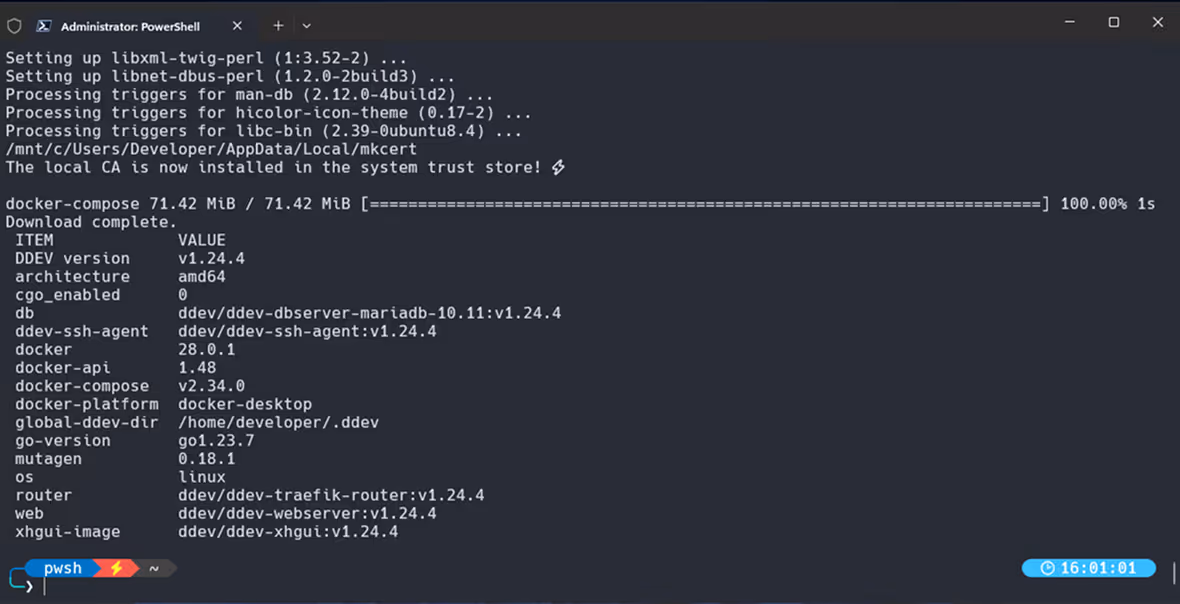Click the tilde home directory prompt segment
1180x604 pixels.
[x=154, y=569]
